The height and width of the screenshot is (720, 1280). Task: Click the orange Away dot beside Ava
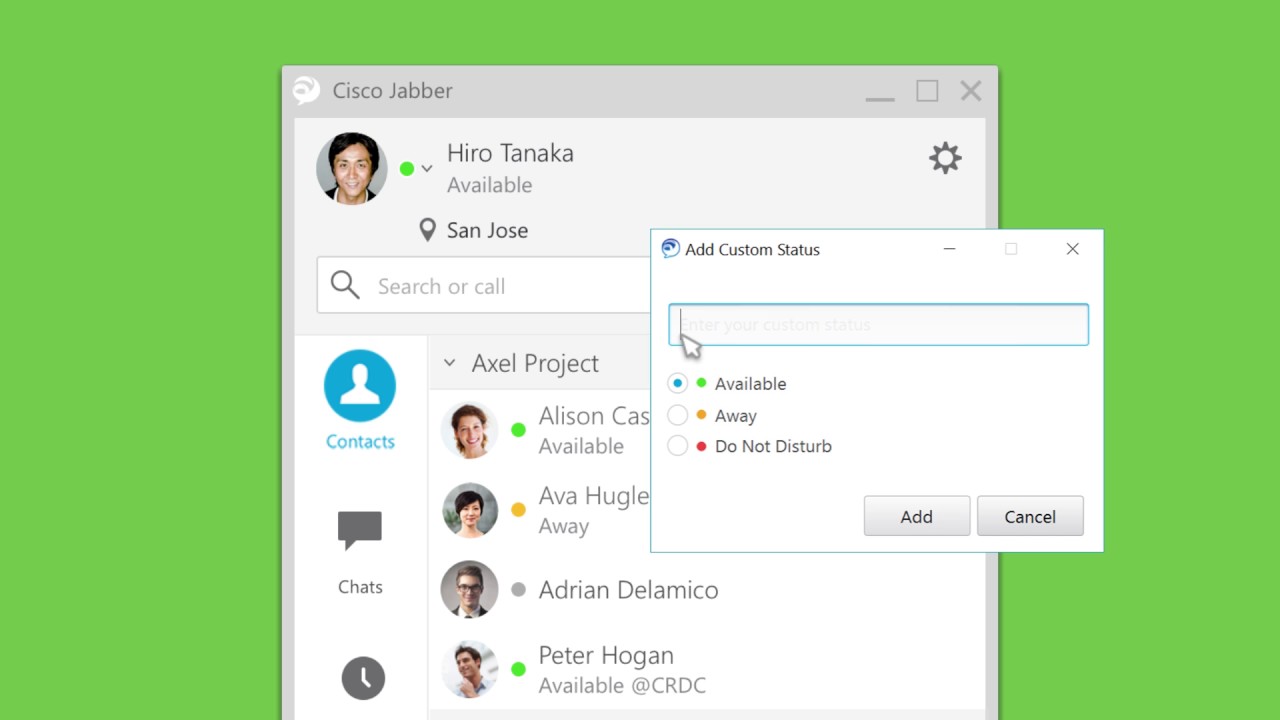518,510
